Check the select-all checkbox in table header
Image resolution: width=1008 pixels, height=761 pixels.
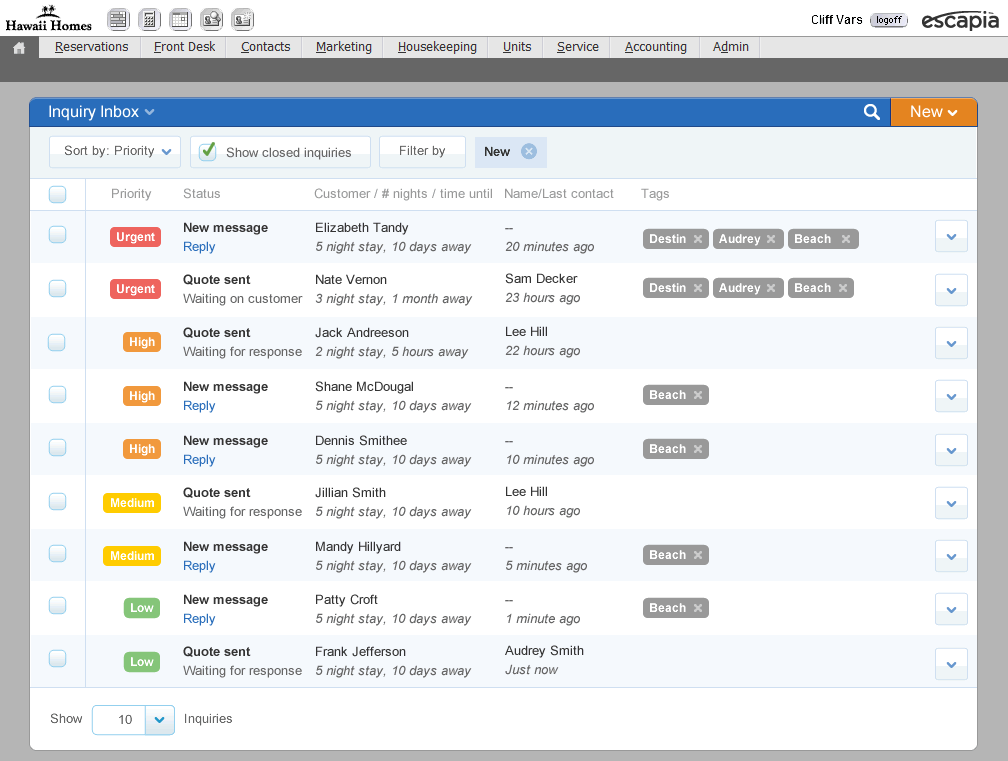(58, 194)
